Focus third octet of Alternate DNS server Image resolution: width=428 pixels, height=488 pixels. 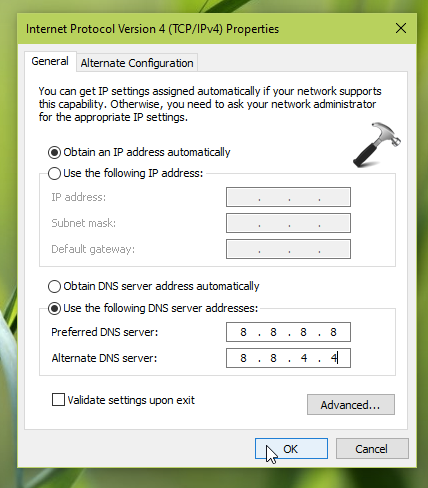click(304, 358)
